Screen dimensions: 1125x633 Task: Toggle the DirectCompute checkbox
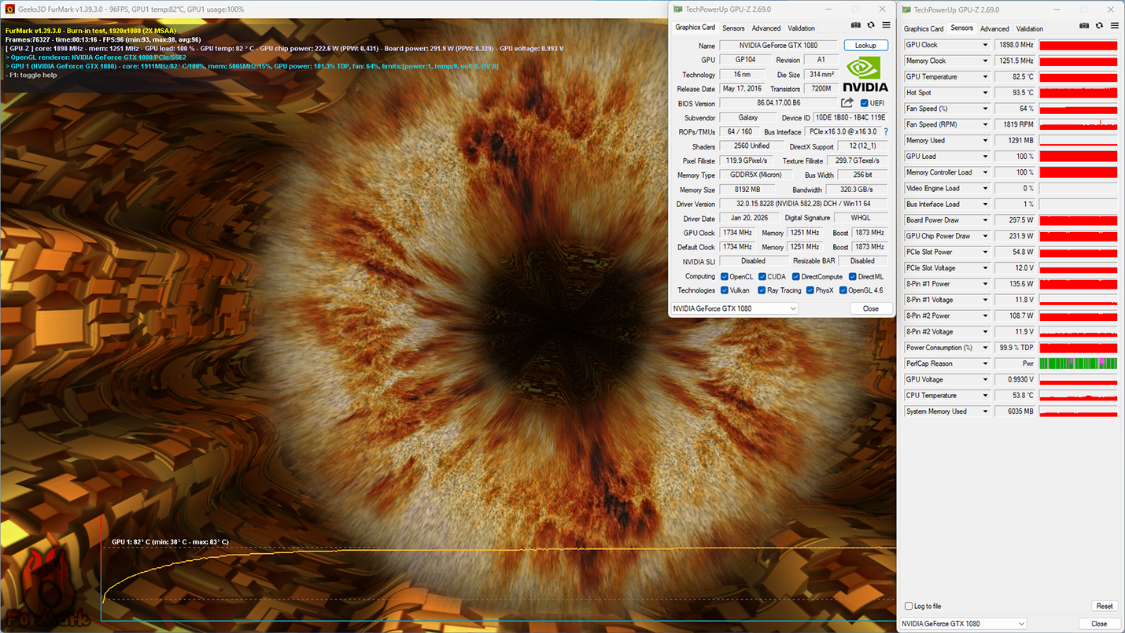tap(796, 276)
